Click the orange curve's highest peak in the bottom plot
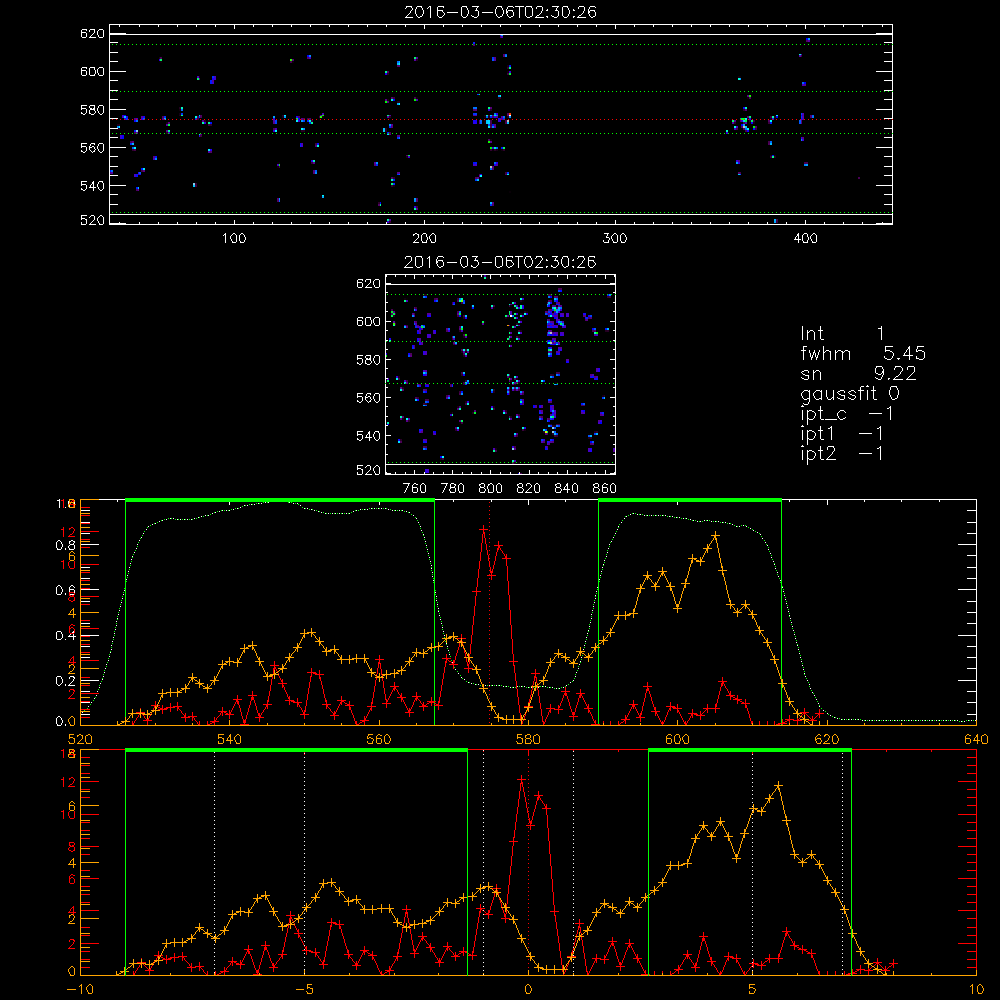The width and height of the screenshot is (1000, 1000). pos(777,786)
